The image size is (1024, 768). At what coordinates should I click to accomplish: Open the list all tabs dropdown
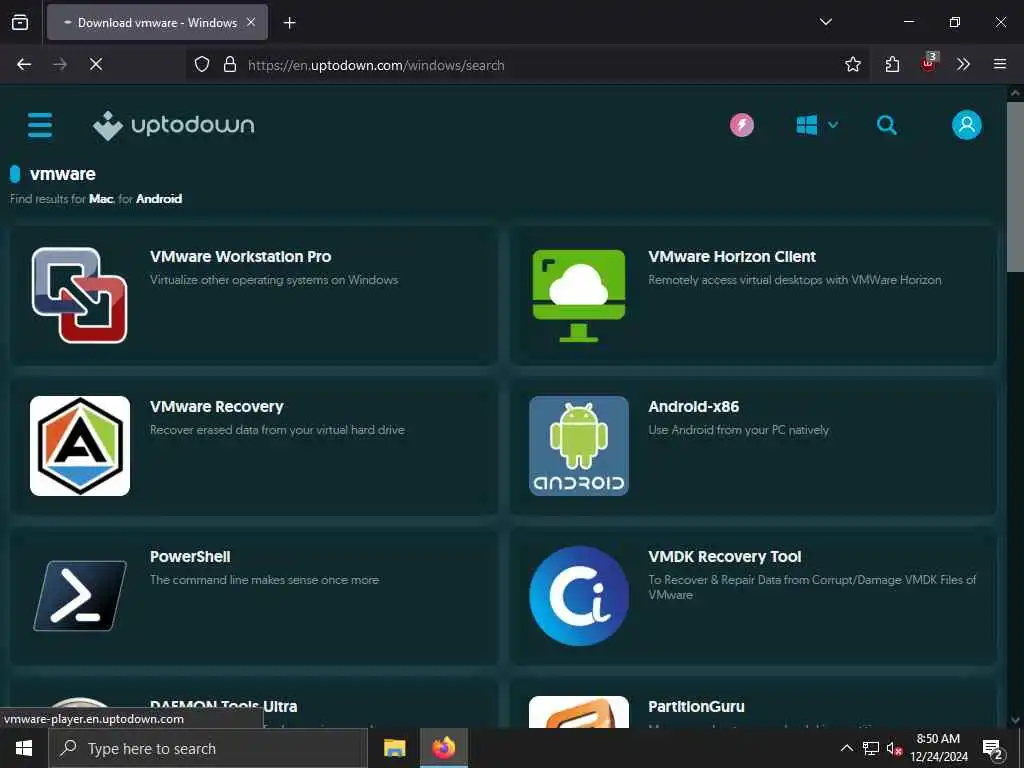point(825,22)
